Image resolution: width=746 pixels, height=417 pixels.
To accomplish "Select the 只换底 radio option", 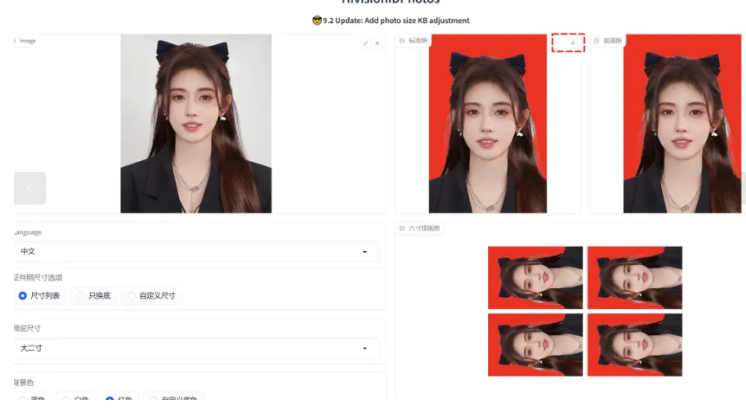I will [x=80, y=296].
